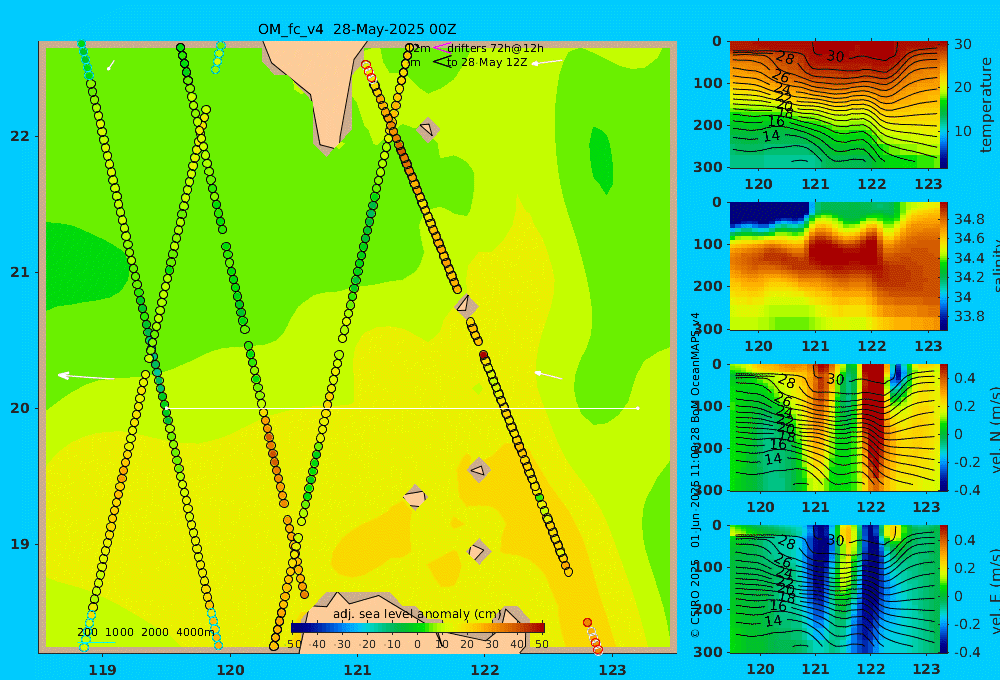Click the 'OM_fc_v4 28-May-2025 00Z' plot title
Viewport: 1000px width, 680px height.
(357, 29)
